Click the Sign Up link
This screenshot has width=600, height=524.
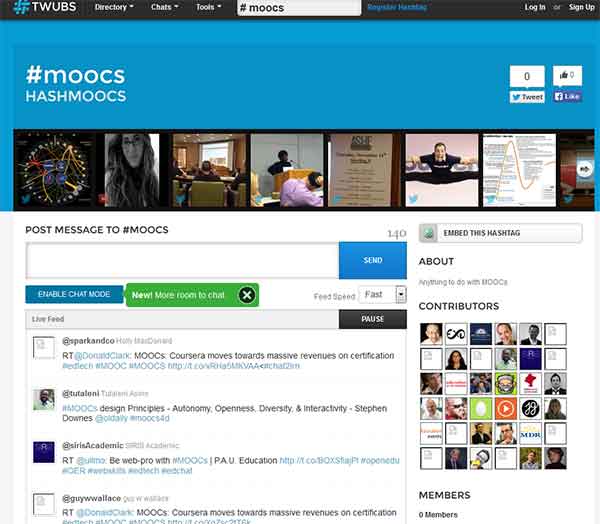click(x=582, y=7)
